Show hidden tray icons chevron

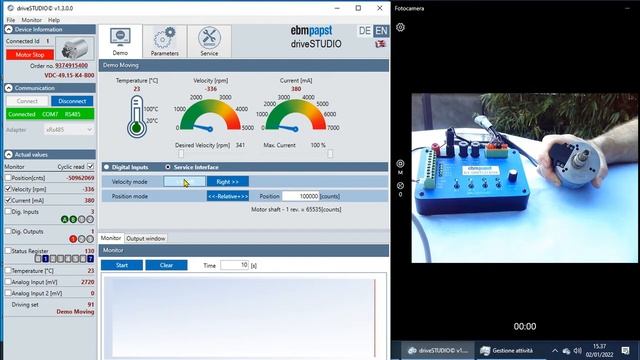point(555,351)
